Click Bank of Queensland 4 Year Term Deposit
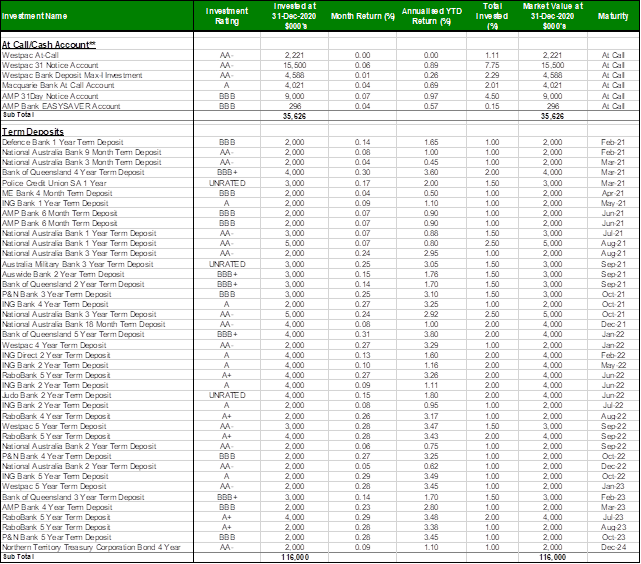Image resolution: width=641 pixels, height=564 pixels. (73, 172)
